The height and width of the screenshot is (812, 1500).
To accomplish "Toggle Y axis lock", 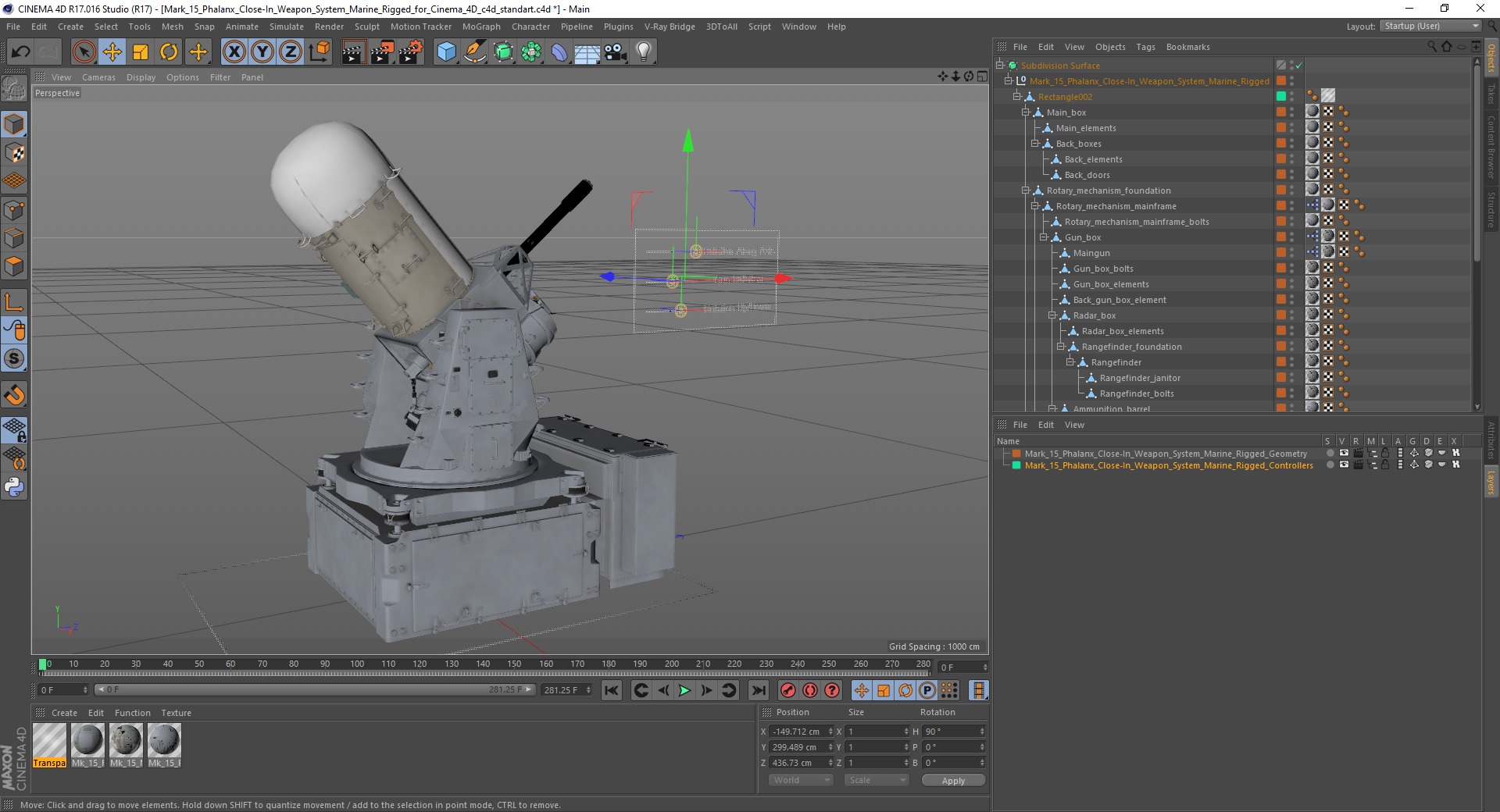I will coord(262,52).
